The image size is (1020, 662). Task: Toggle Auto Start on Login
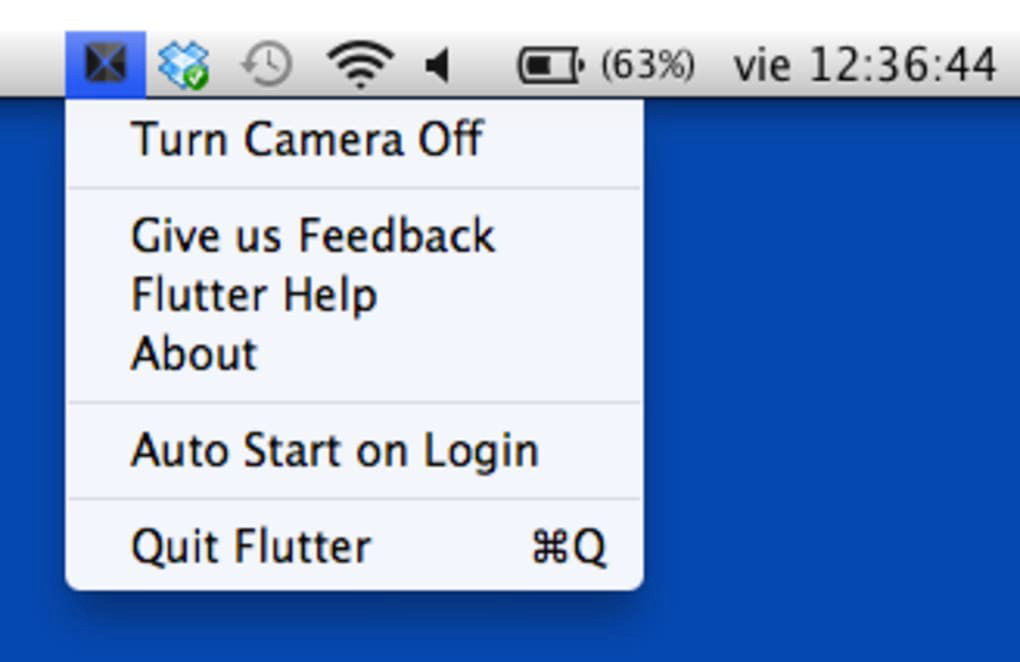click(334, 451)
